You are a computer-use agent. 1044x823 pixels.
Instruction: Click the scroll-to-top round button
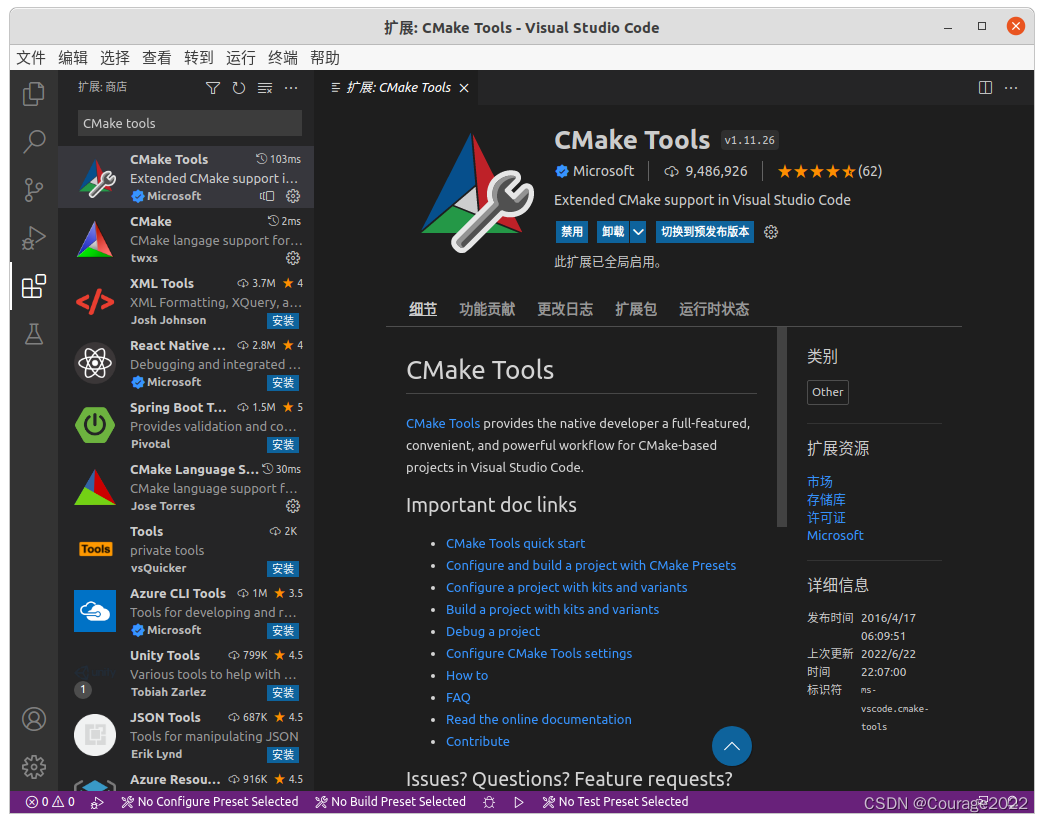(x=732, y=746)
